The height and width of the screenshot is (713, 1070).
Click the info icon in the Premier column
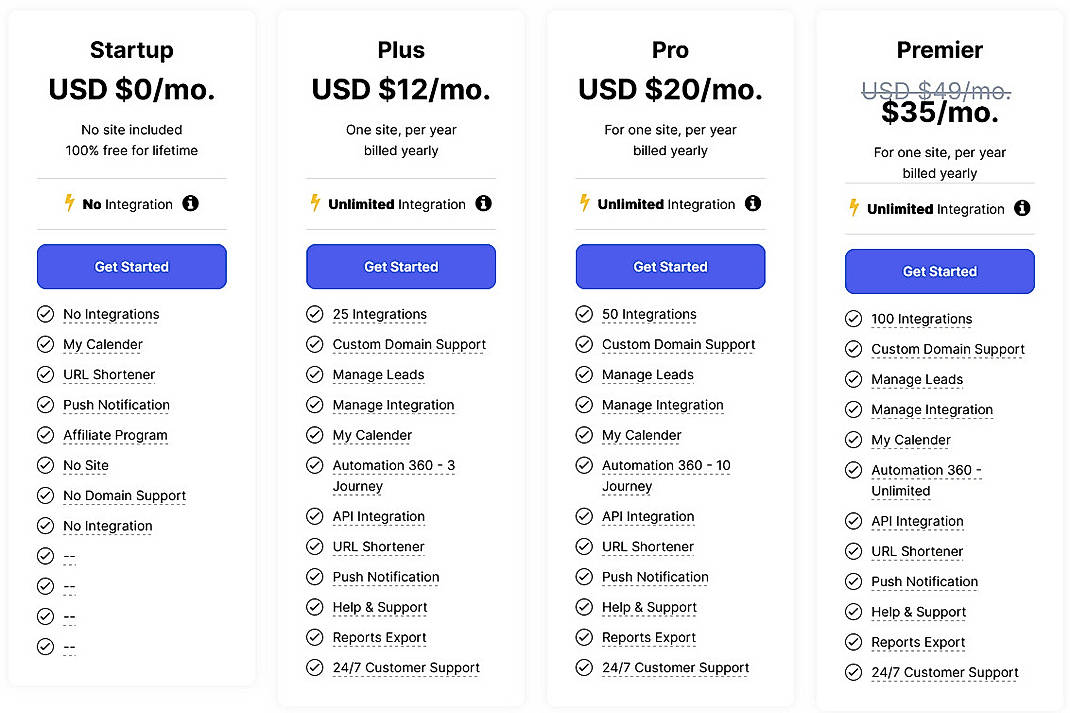tap(1022, 209)
